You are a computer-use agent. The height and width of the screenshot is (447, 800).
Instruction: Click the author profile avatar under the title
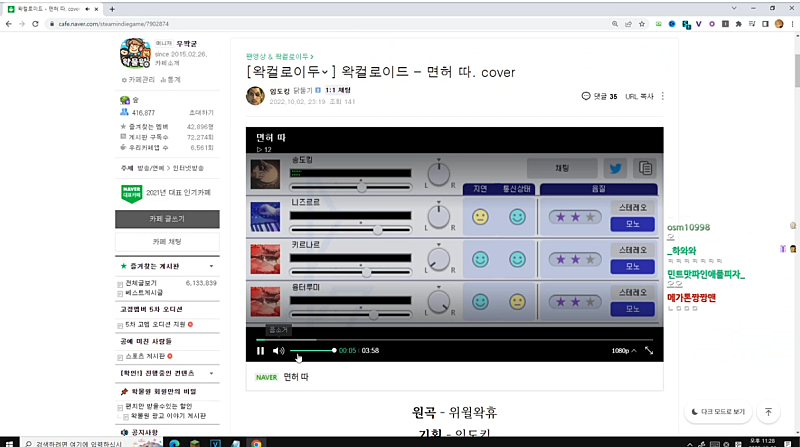point(256,95)
